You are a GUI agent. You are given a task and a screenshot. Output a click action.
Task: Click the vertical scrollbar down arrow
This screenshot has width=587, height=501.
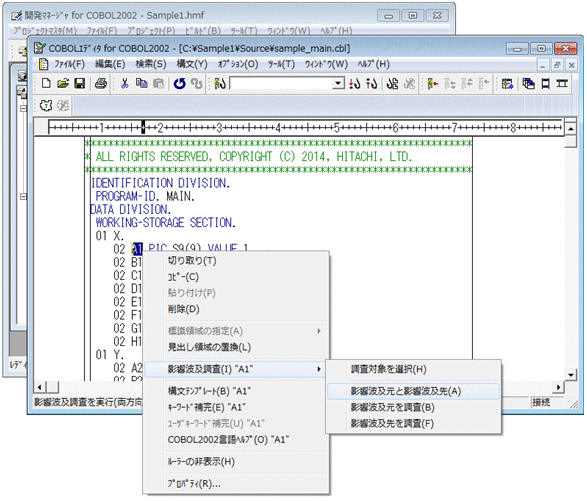tap(571, 374)
